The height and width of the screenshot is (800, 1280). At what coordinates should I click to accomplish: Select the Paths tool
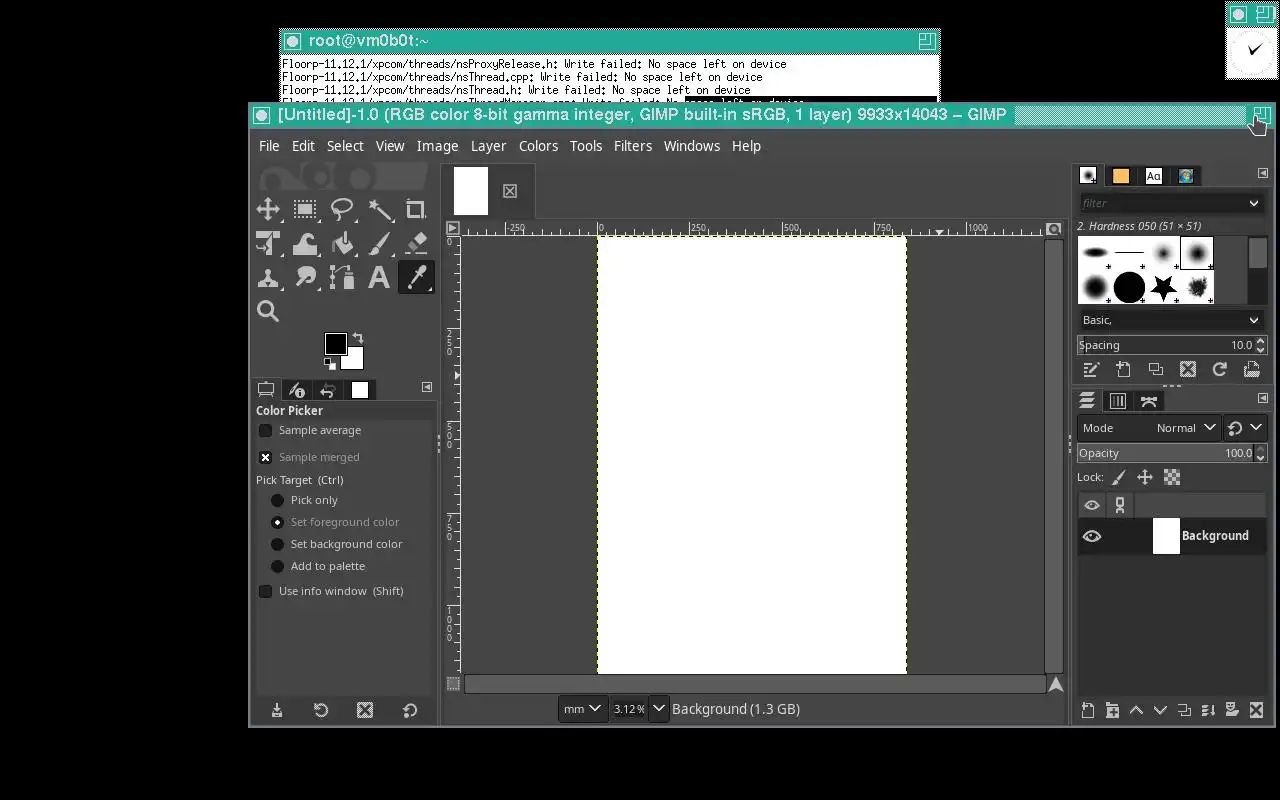point(342,277)
